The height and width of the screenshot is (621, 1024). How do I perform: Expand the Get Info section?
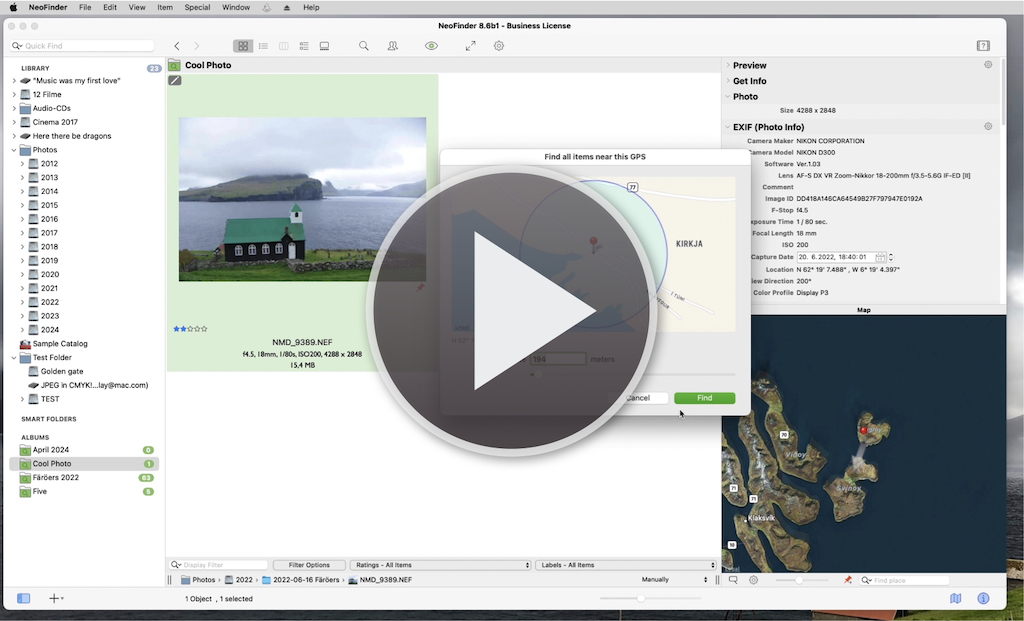click(x=728, y=81)
